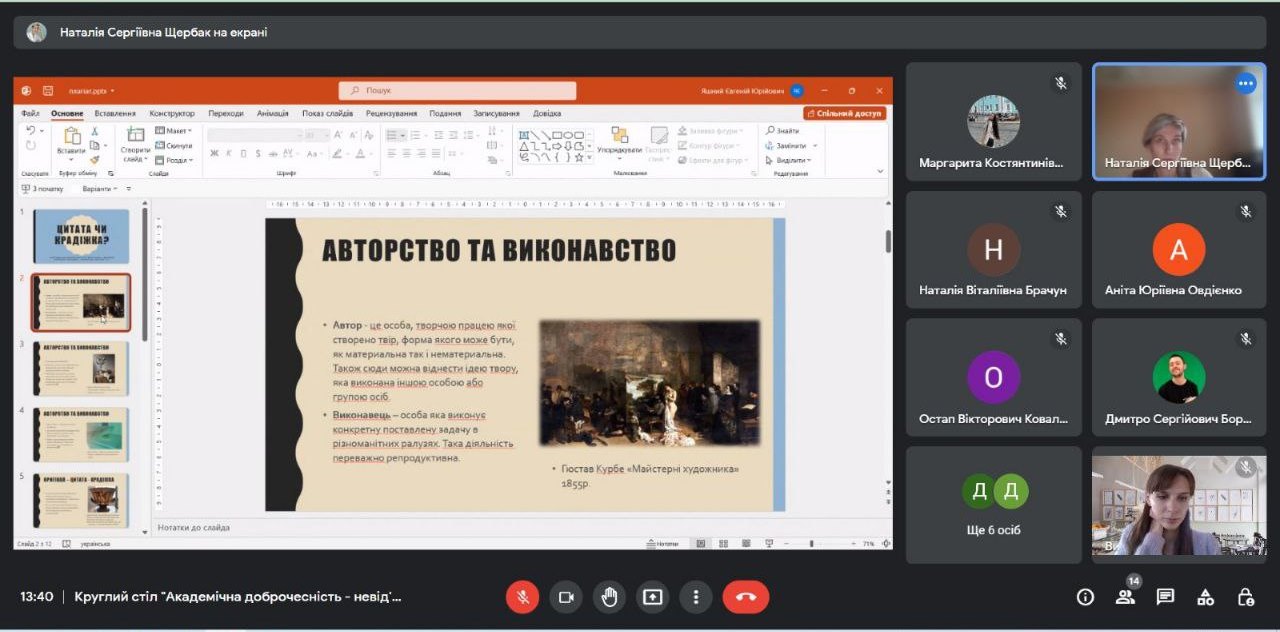Open the chat panel
This screenshot has width=1280, height=632.
click(x=1165, y=597)
